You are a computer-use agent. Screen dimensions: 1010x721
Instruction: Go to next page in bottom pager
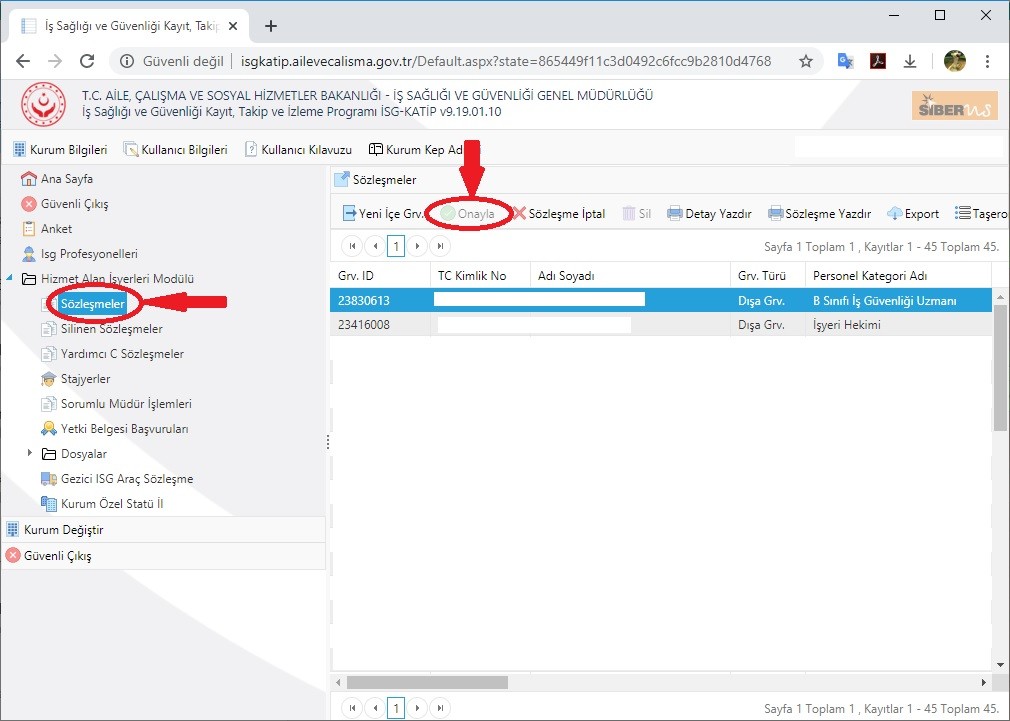point(417,707)
